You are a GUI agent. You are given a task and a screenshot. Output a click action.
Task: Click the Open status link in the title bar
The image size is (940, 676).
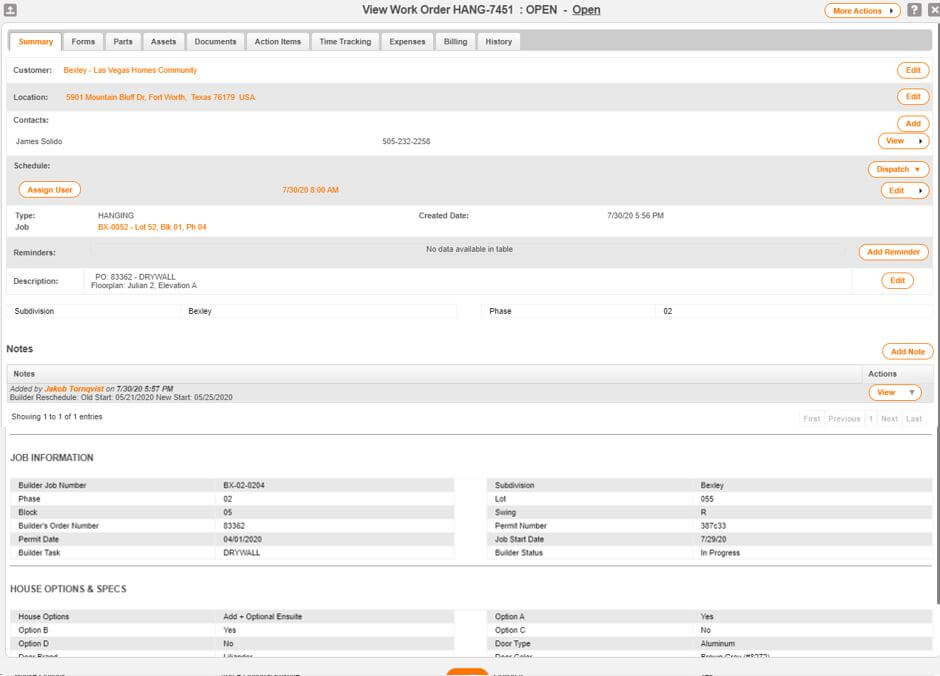(586, 10)
